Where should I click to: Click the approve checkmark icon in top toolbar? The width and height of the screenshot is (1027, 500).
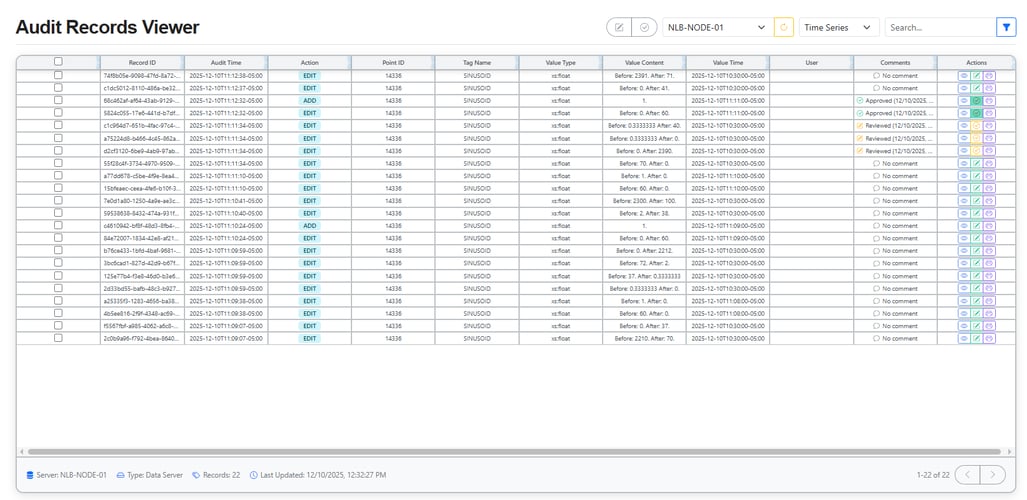[x=645, y=28]
